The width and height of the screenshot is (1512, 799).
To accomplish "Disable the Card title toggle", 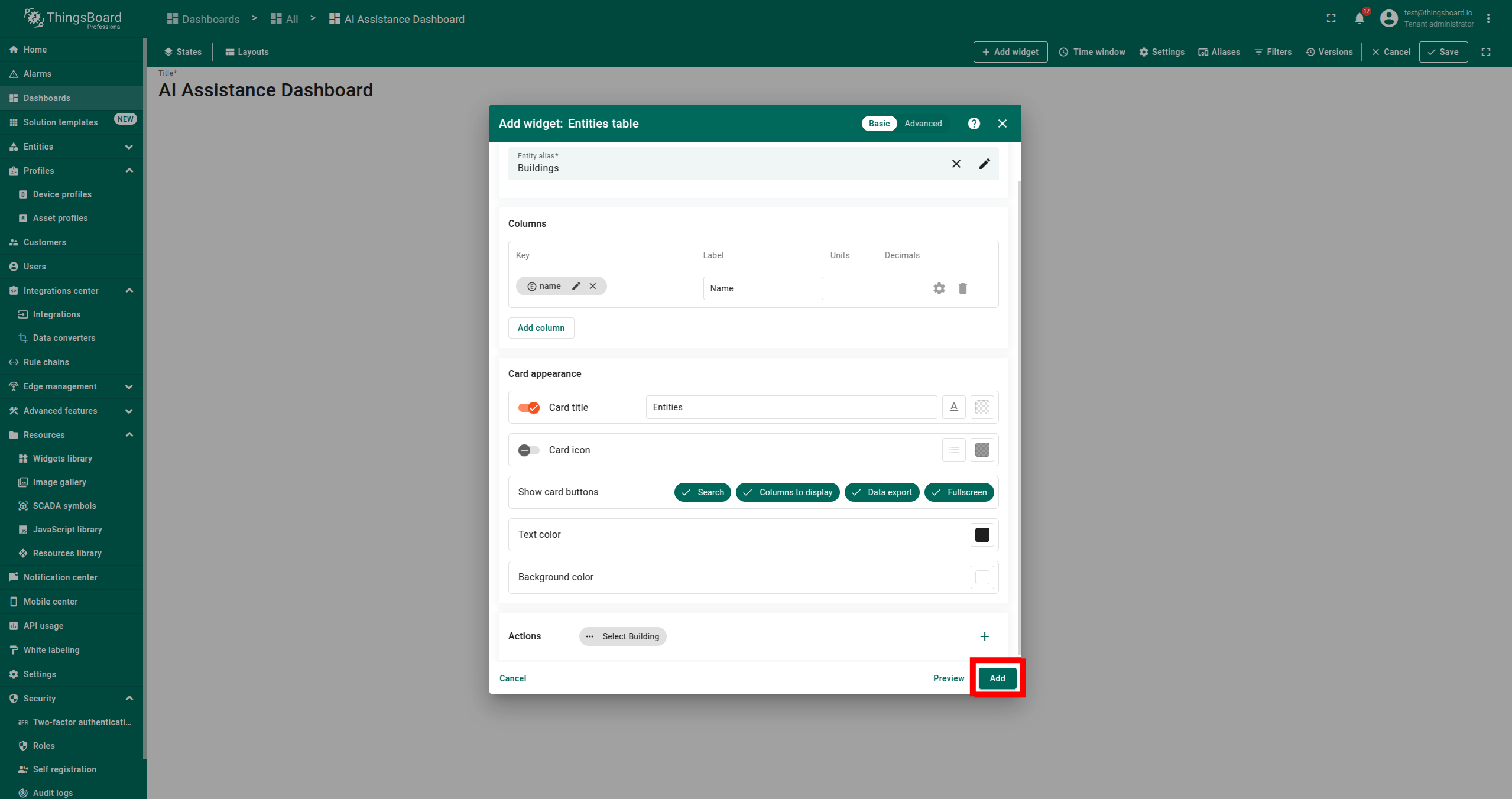I will click(x=528, y=408).
